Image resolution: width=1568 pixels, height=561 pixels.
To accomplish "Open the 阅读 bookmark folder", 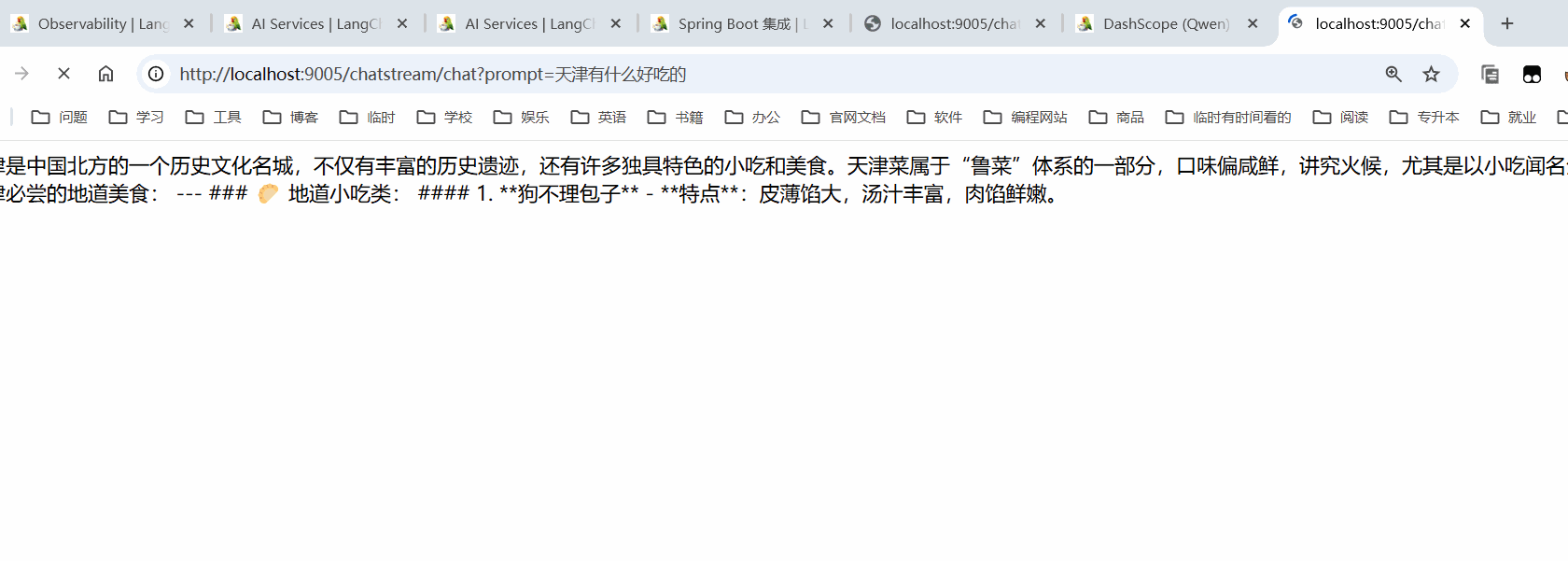I will point(1340,117).
